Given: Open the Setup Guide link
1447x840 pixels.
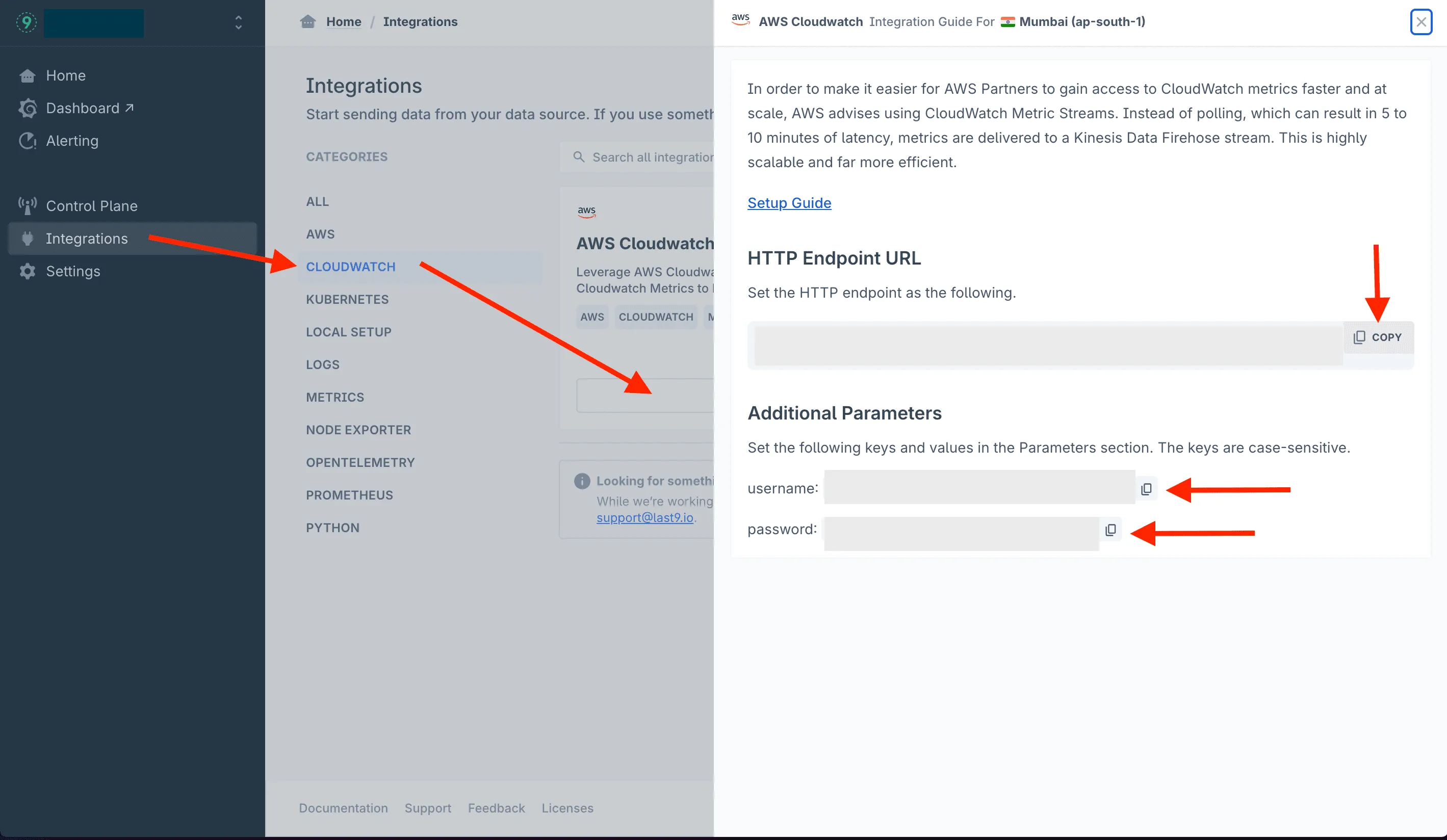Looking at the screenshot, I should tap(789, 203).
